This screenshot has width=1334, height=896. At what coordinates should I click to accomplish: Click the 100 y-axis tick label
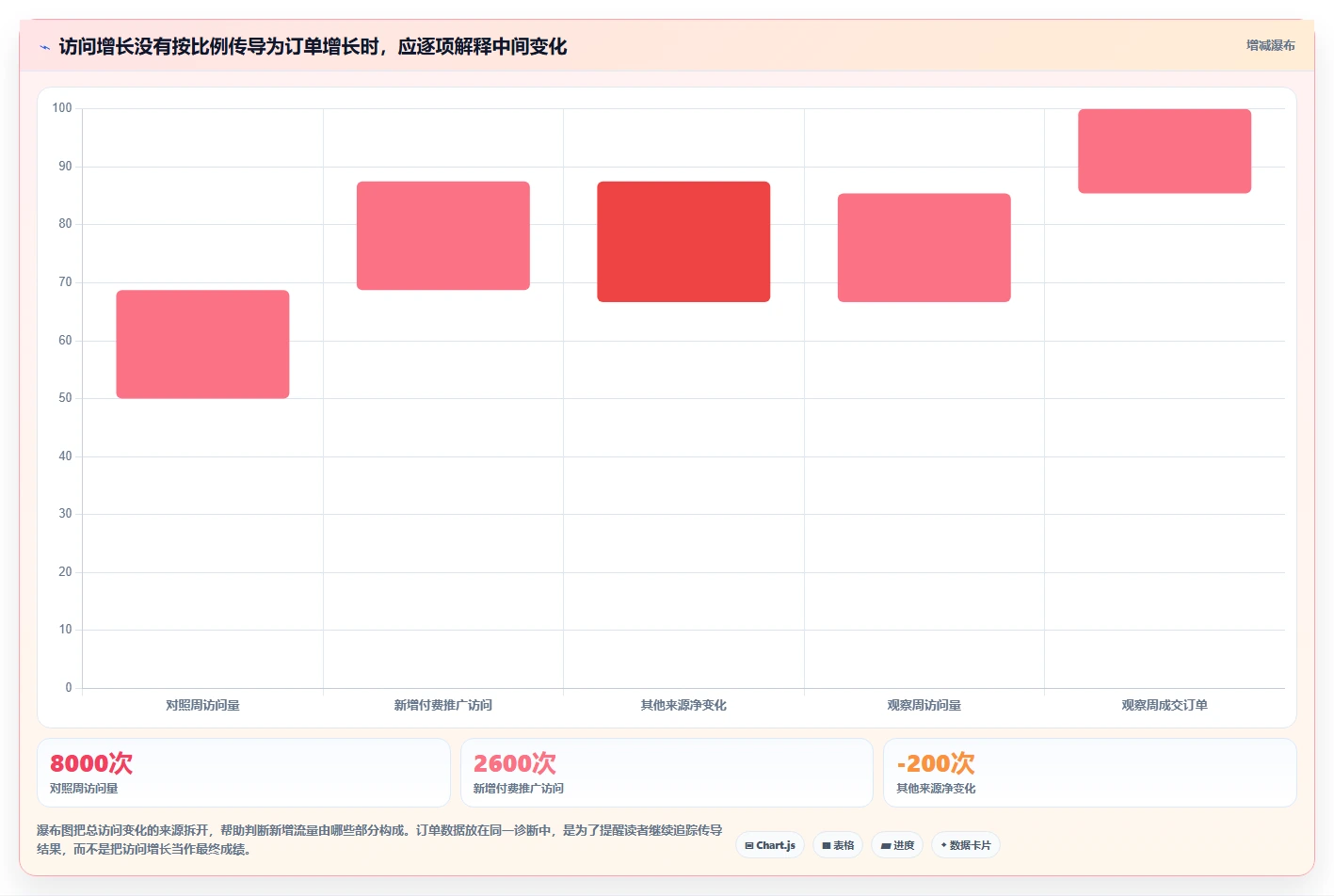coord(62,108)
